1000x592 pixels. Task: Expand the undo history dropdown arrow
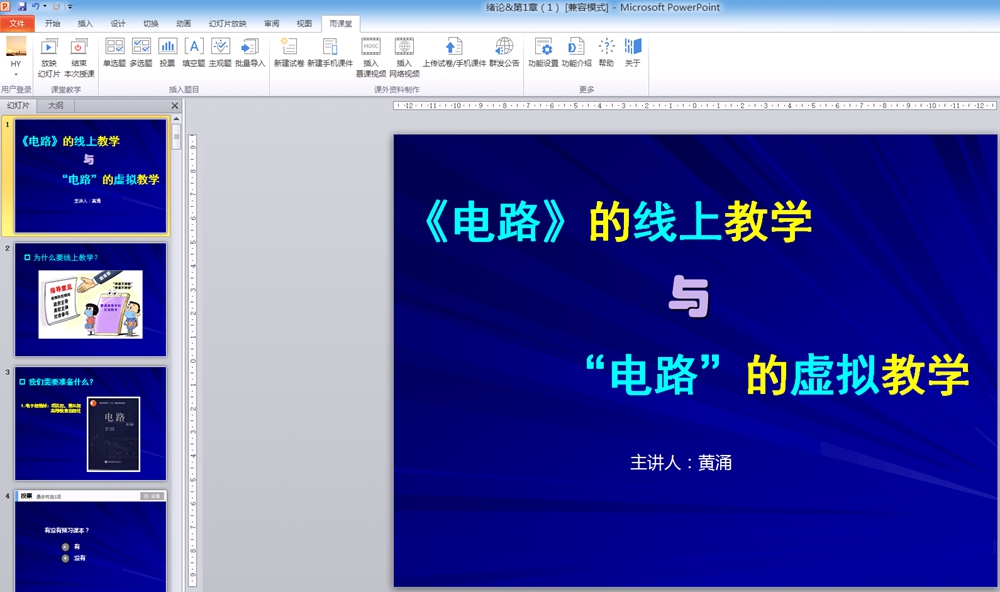click(45, 7)
